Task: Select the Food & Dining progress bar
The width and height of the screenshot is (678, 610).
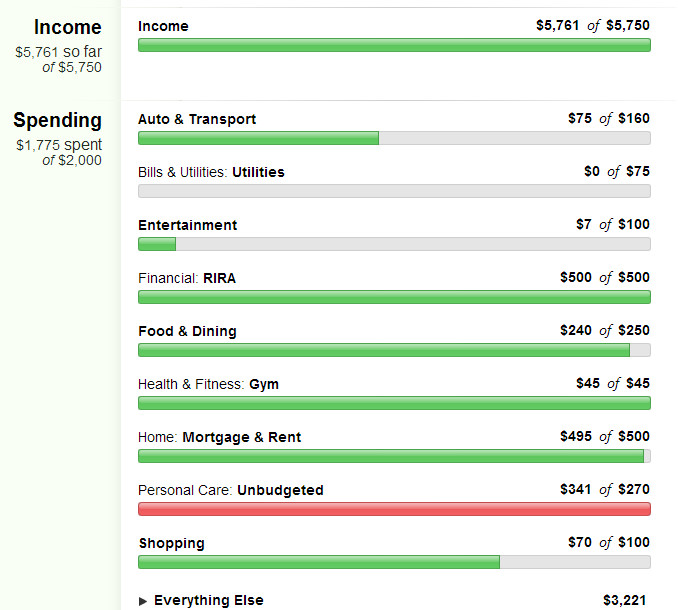Action: coord(394,350)
